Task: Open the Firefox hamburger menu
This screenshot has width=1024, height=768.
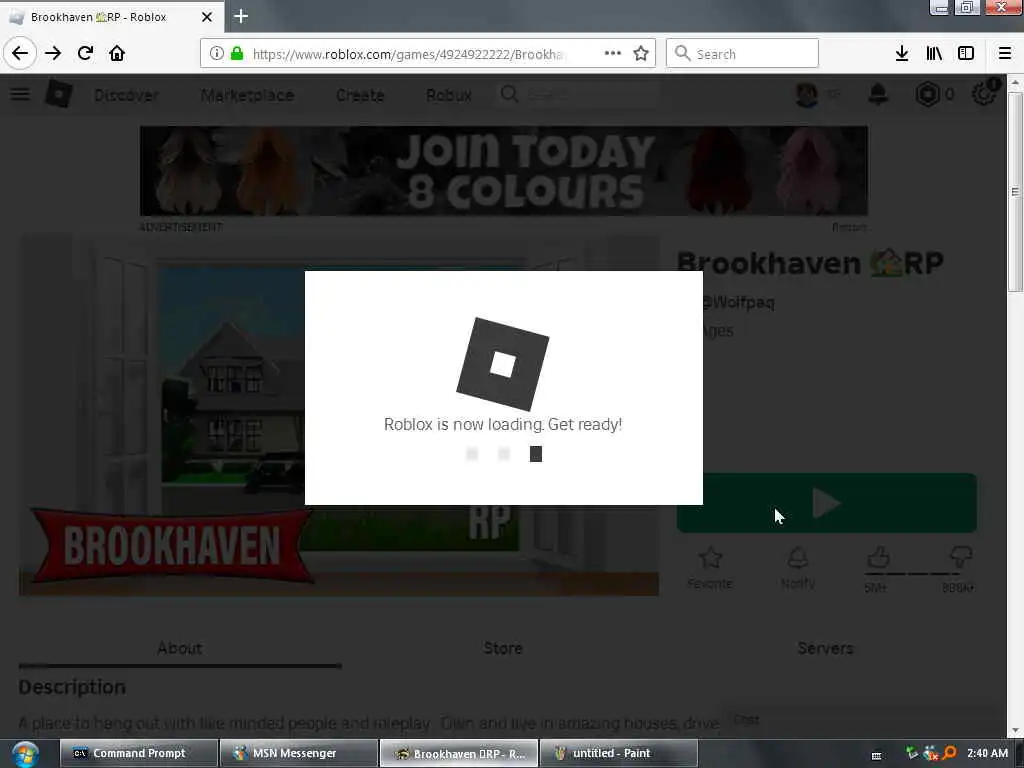Action: pyautogui.click(x=1005, y=53)
